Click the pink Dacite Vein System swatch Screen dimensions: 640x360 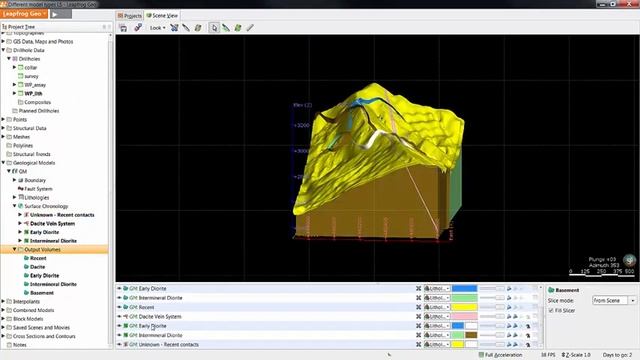[x=464, y=316]
